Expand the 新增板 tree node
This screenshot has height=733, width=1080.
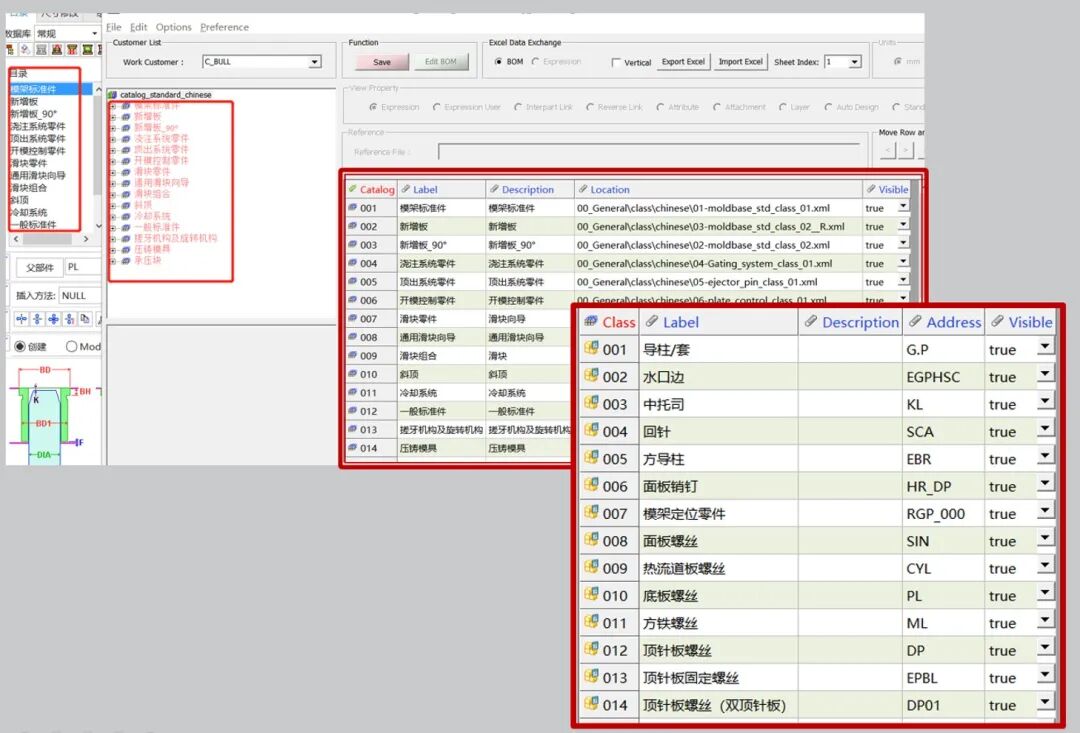click(112, 116)
